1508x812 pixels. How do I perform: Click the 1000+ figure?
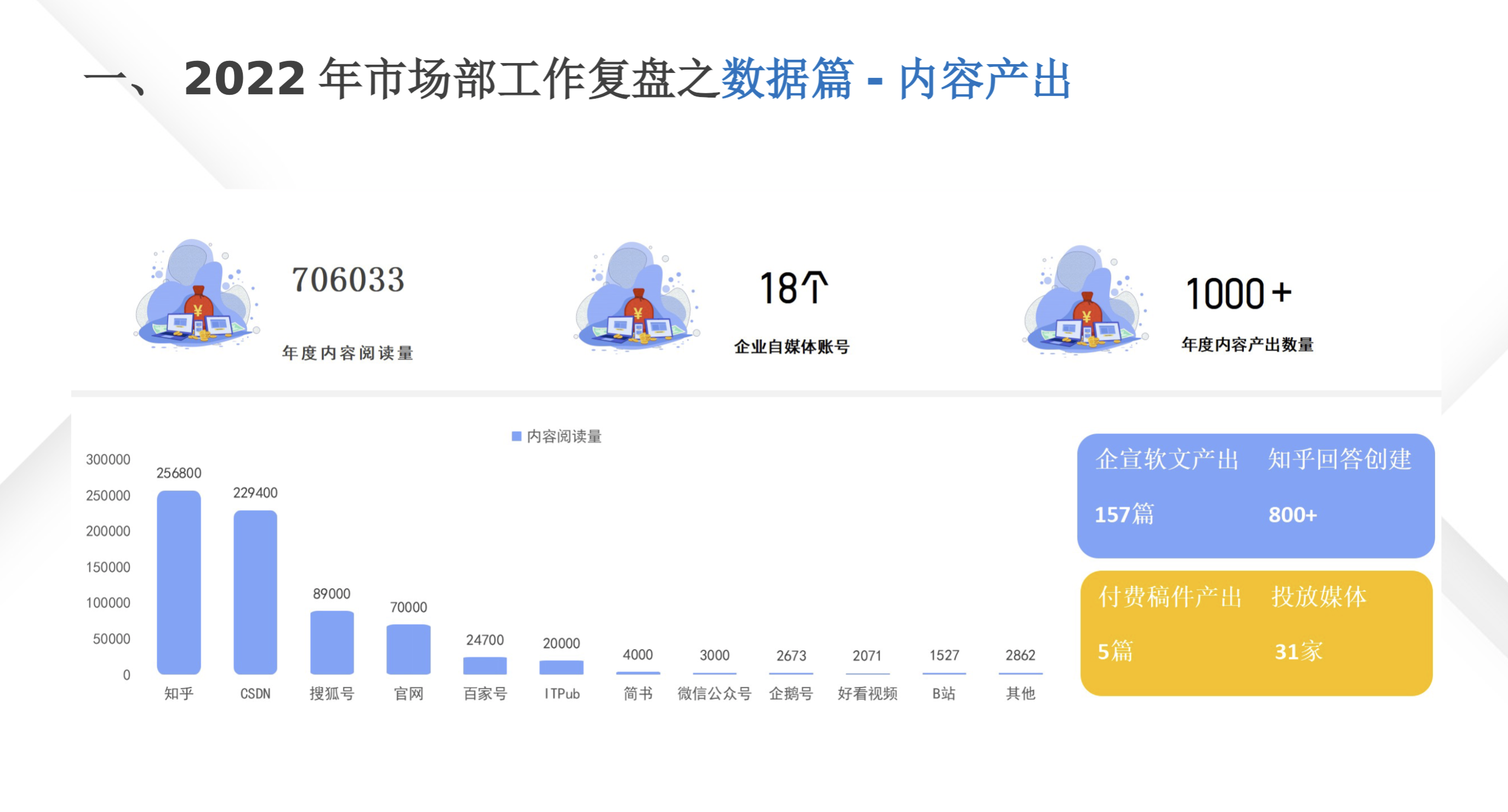point(1238,293)
